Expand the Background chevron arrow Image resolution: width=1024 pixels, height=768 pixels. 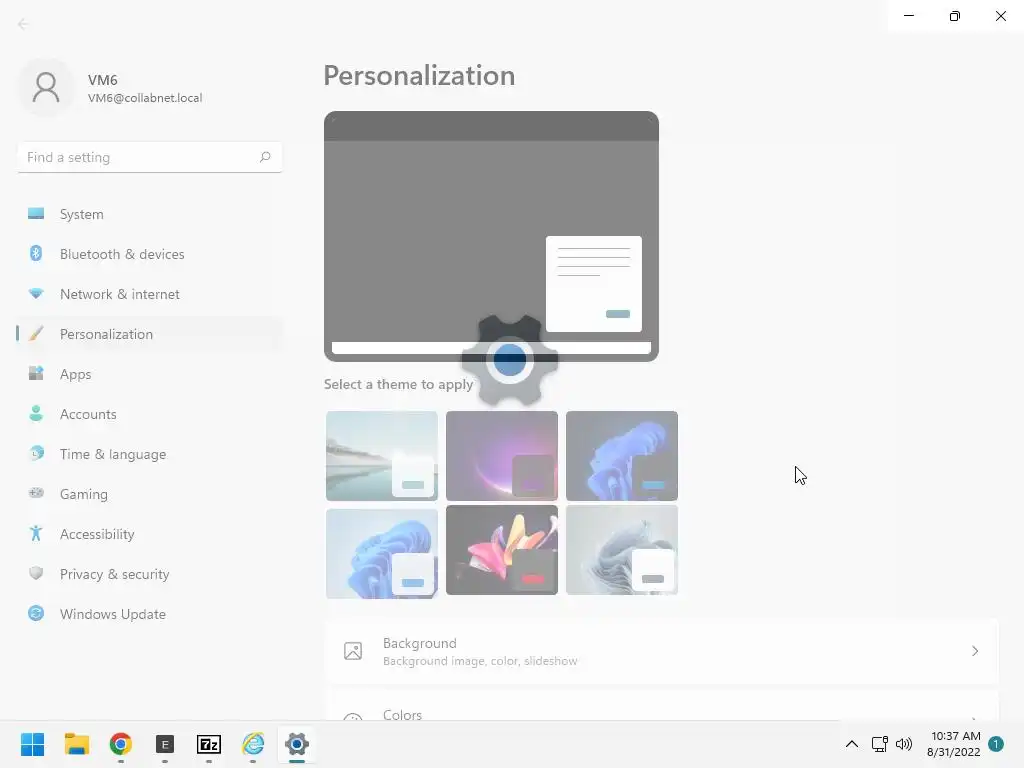974,651
